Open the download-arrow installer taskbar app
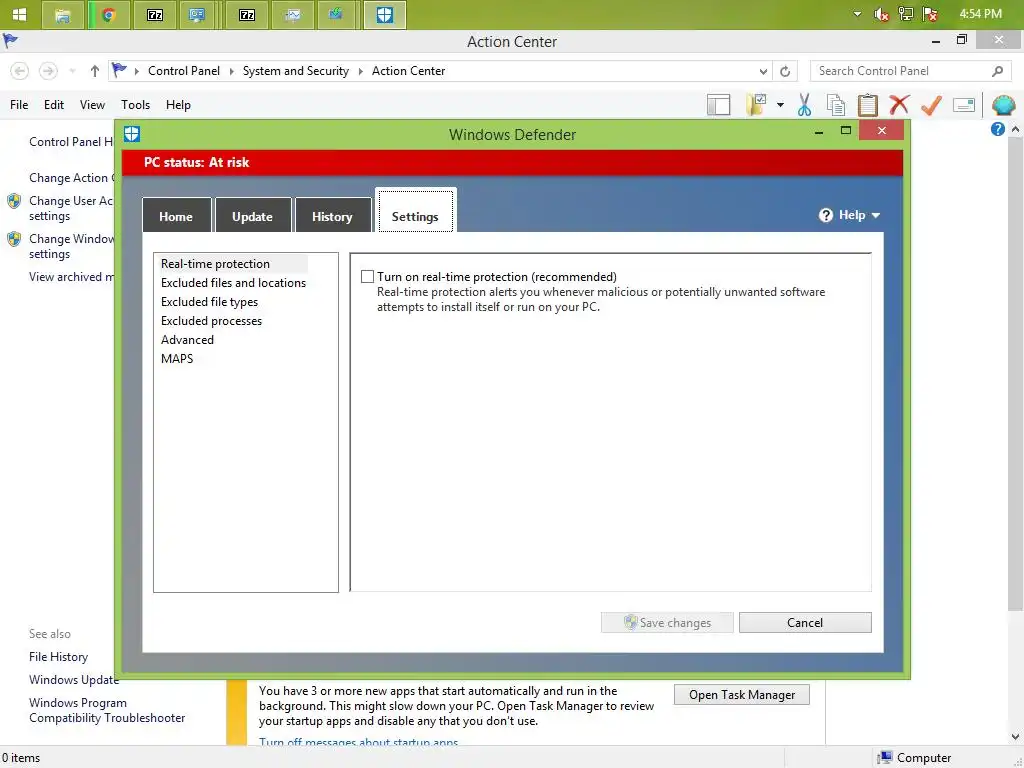This screenshot has height=768, width=1024. (x=336, y=15)
